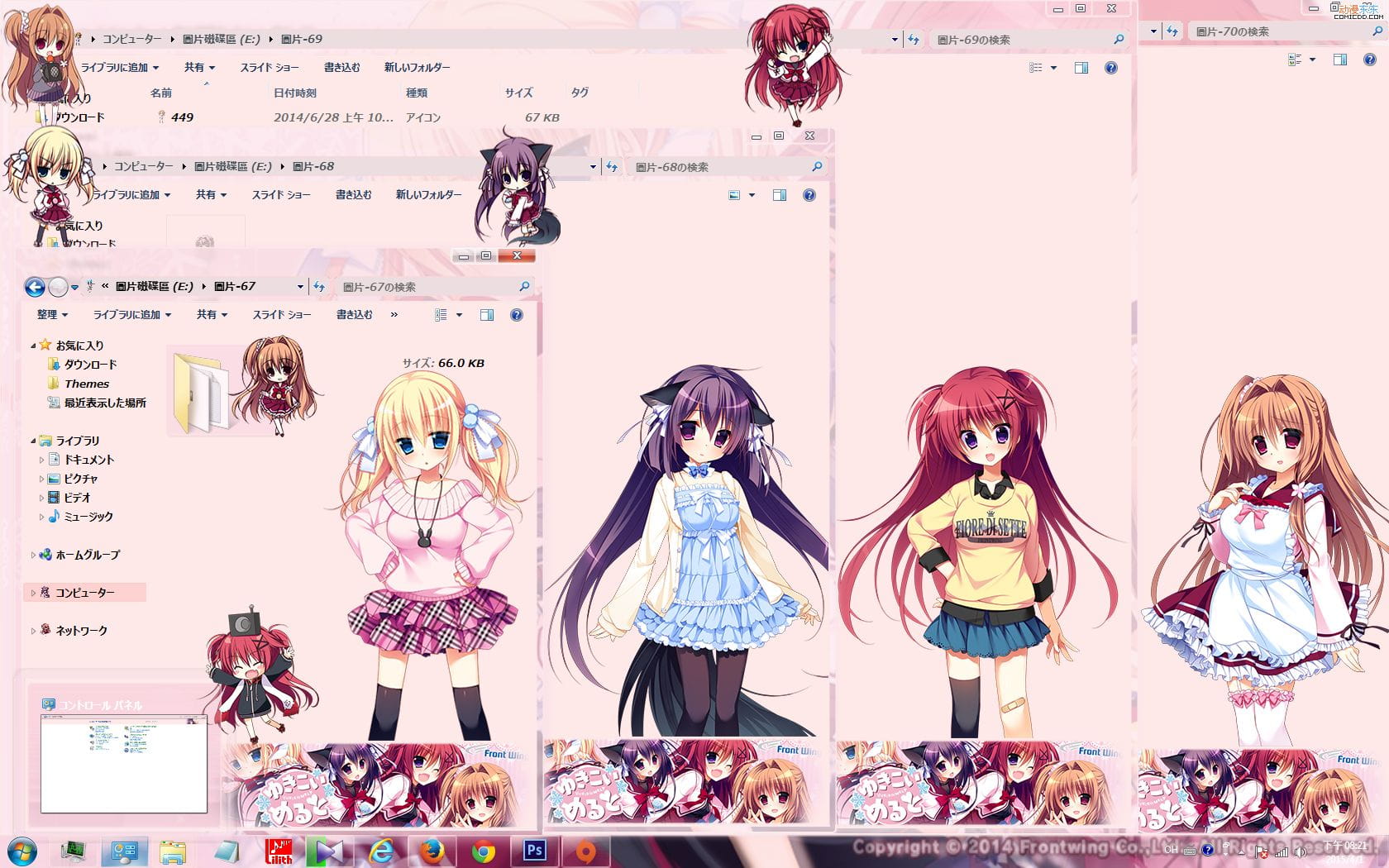
Task: Open Firefox from the taskbar
Action: coord(432,851)
